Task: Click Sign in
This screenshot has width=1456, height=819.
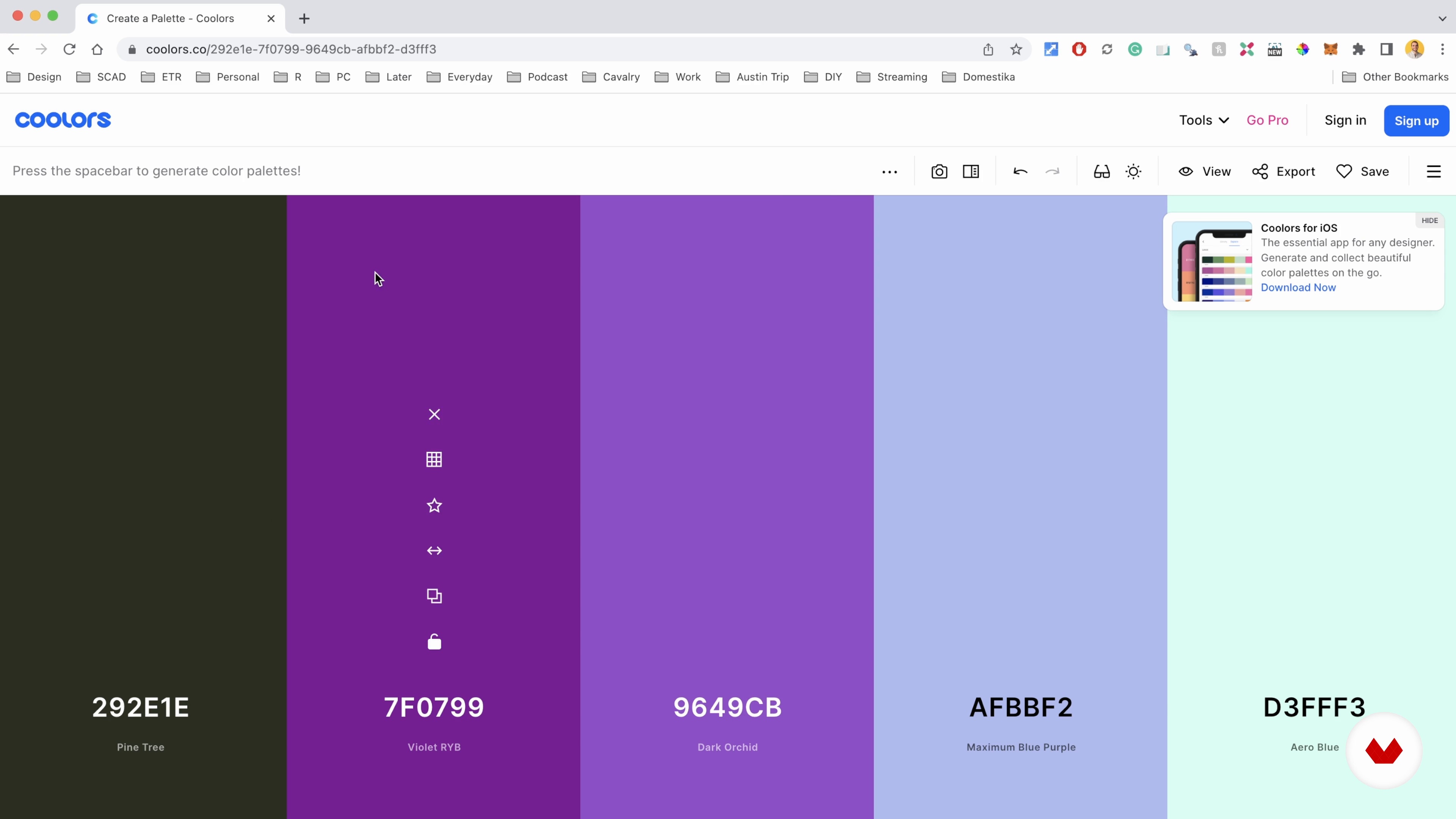Action: coord(1345,121)
